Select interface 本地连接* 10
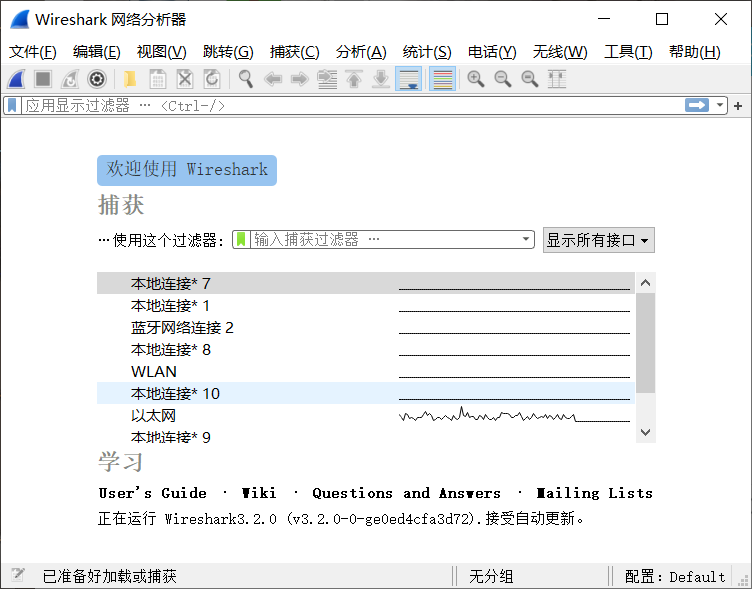 tap(365, 393)
